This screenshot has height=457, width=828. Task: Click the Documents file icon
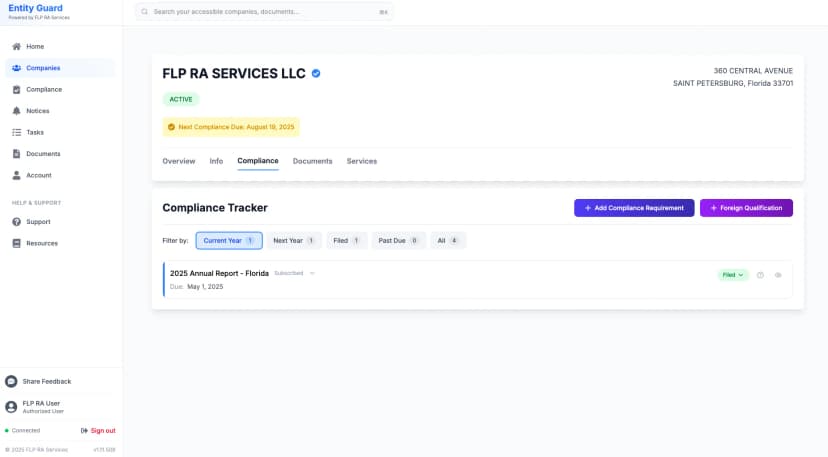pos(16,154)
